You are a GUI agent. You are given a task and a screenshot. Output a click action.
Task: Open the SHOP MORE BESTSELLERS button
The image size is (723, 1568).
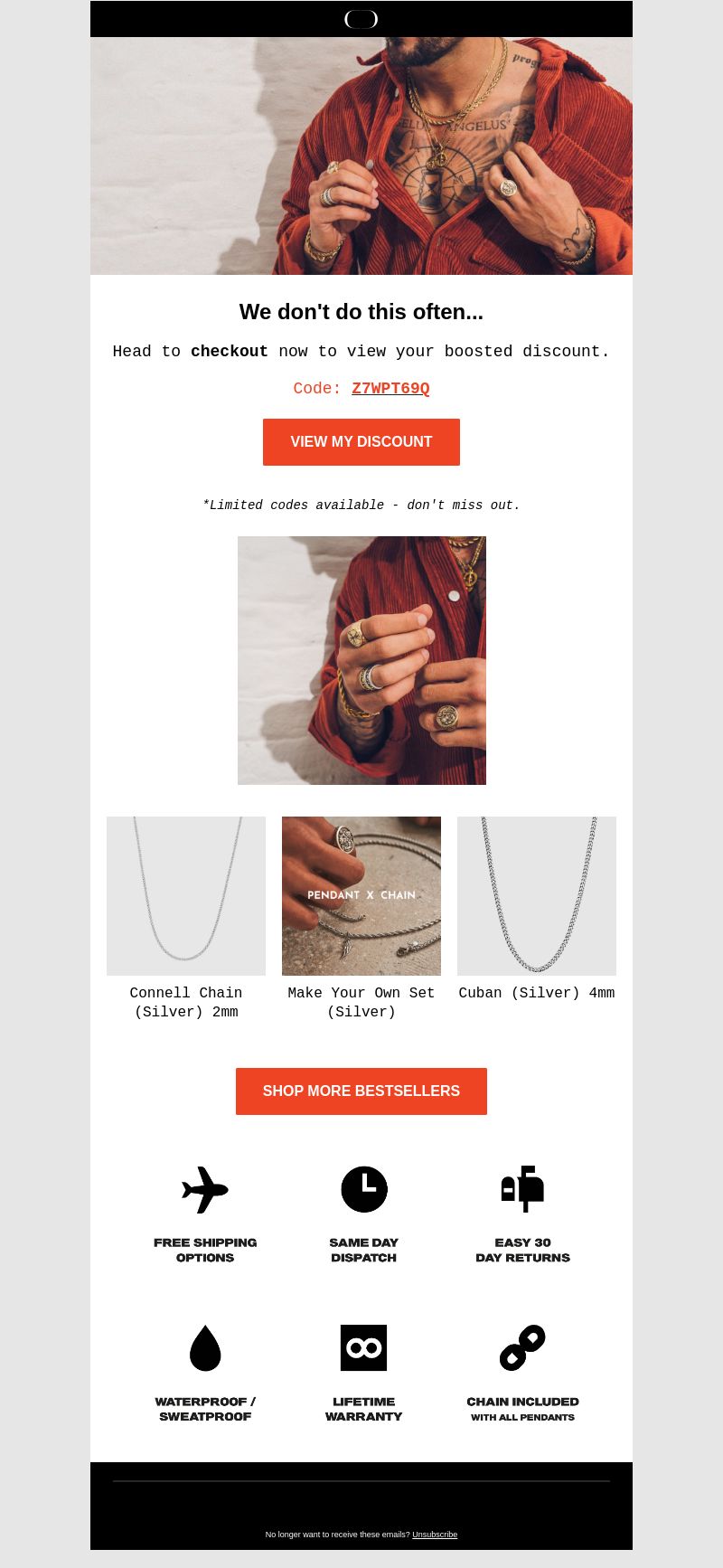(361, 1091)
